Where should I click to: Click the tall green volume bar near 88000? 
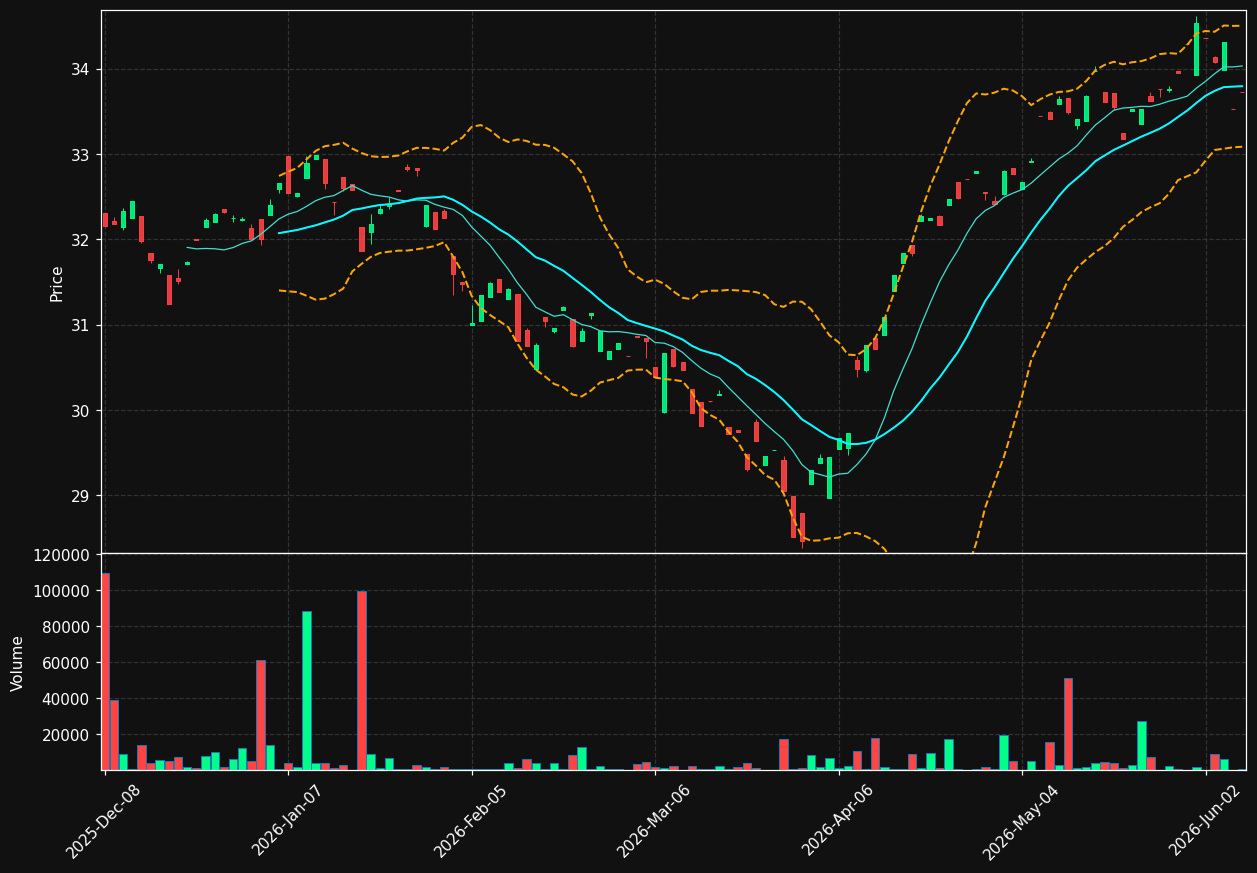pos(307,691)
